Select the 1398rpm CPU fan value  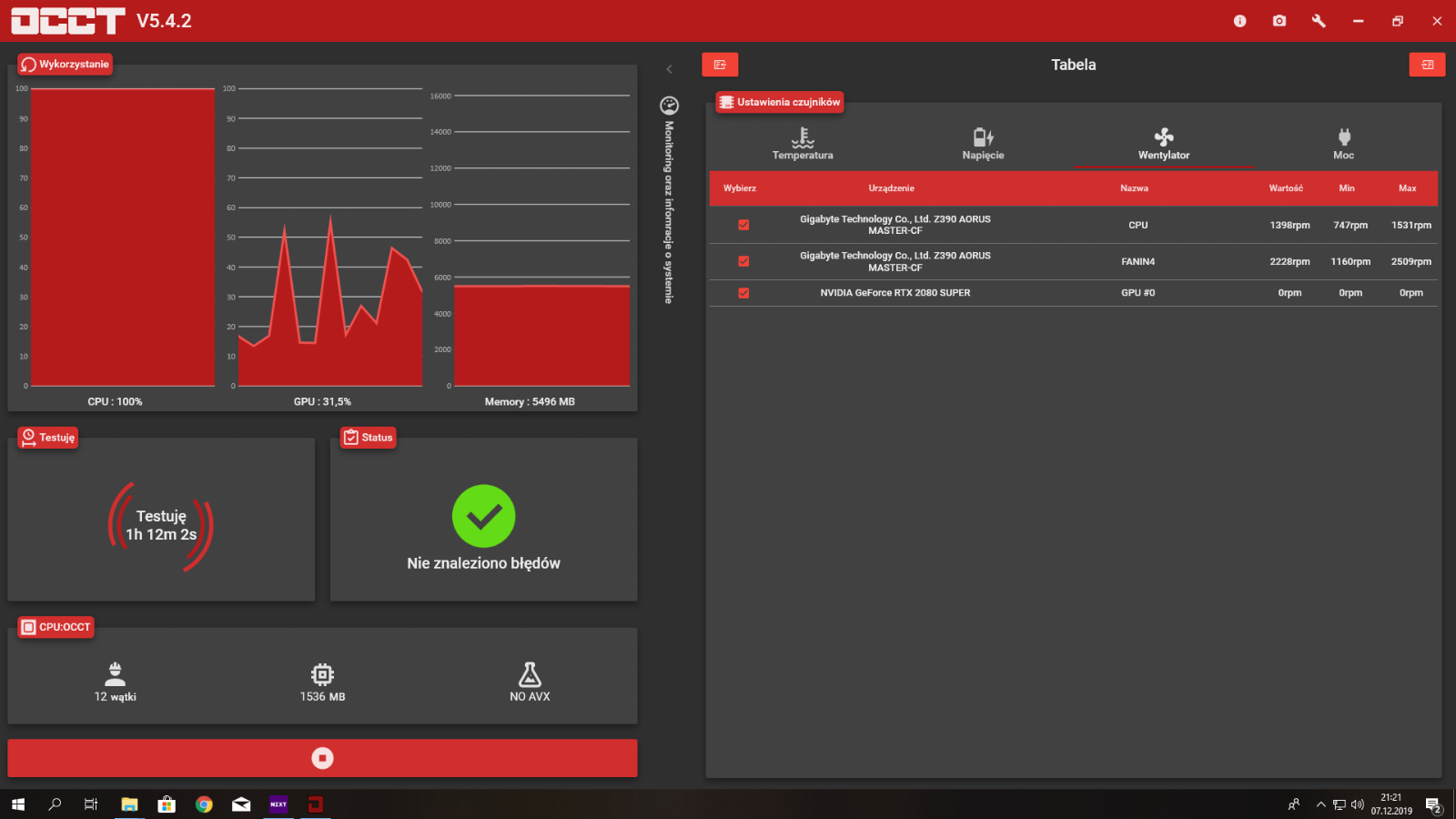(1290, 225)
